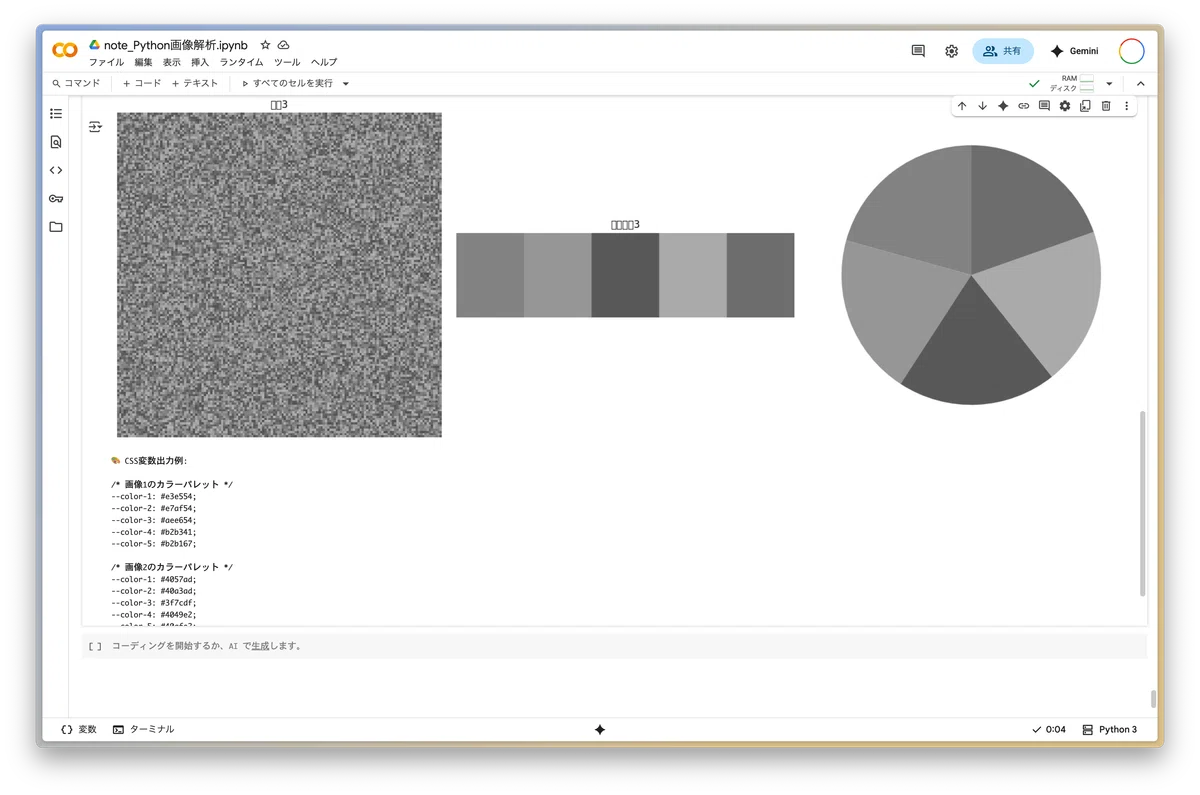This screenshot has width=1200, height=795.
Task: Open the 変数 variables panel
Action: (79, 730)
